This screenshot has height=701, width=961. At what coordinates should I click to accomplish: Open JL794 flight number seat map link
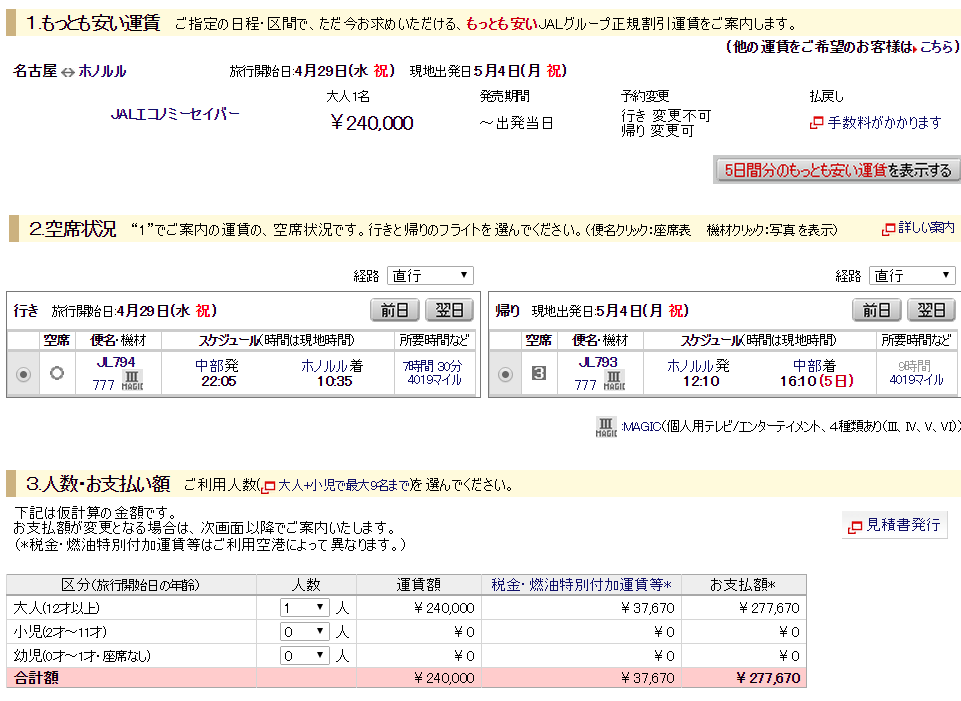tap(115, 362)
